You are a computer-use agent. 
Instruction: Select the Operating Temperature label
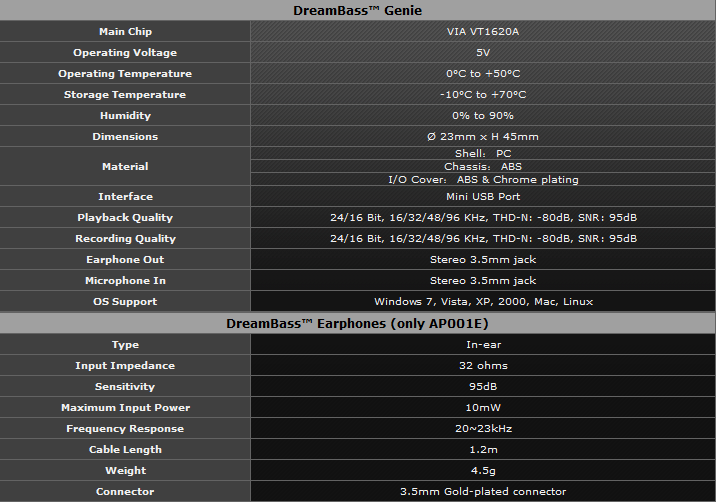125,74
